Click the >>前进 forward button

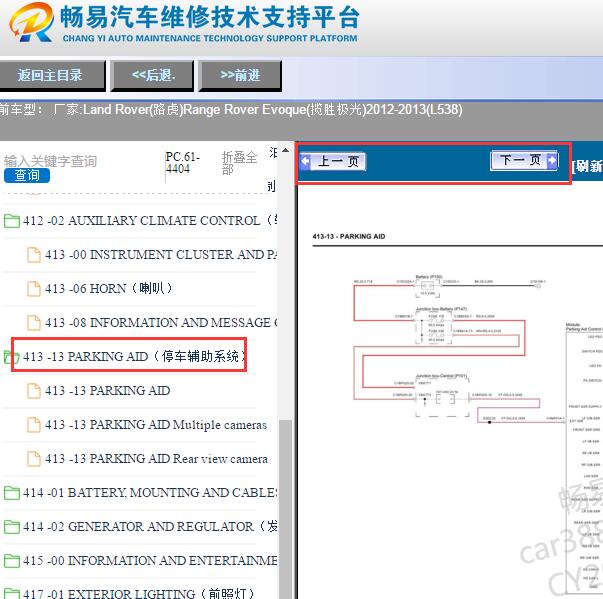pyautogui.click(x=240, y=75)
